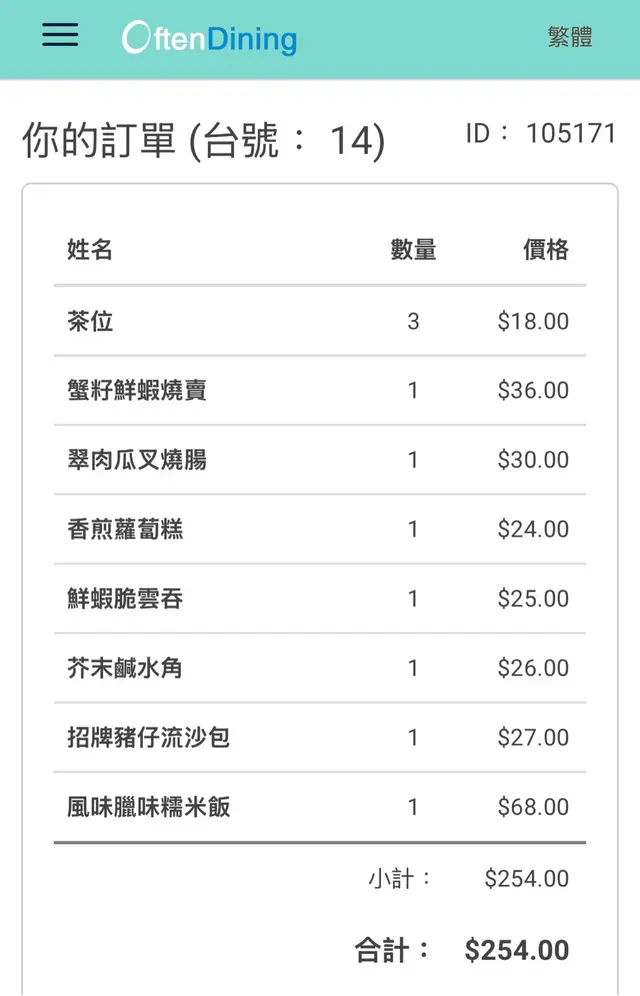Screen dimensions: 640x996
Task: Switch language with 繁體 button
Action: (570, 38)
